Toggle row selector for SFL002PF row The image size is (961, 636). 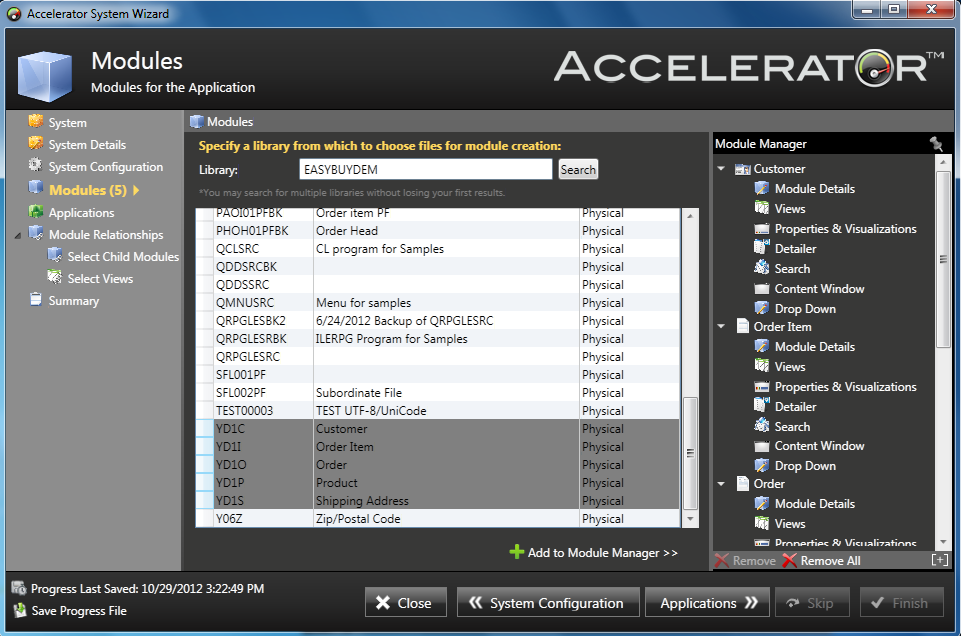coord(205,392)
